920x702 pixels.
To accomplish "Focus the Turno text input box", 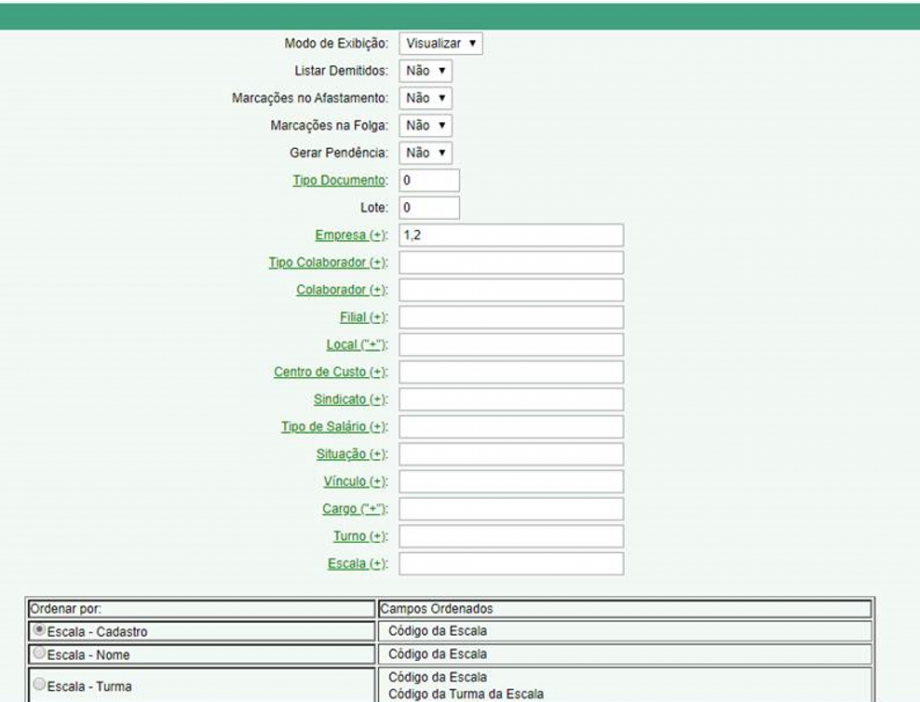I will 511,536.
